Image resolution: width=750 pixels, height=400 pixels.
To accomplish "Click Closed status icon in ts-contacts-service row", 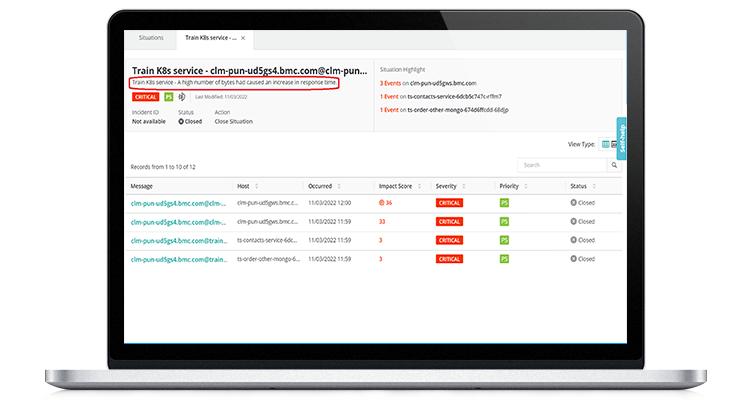I will [x=574, y=240].
